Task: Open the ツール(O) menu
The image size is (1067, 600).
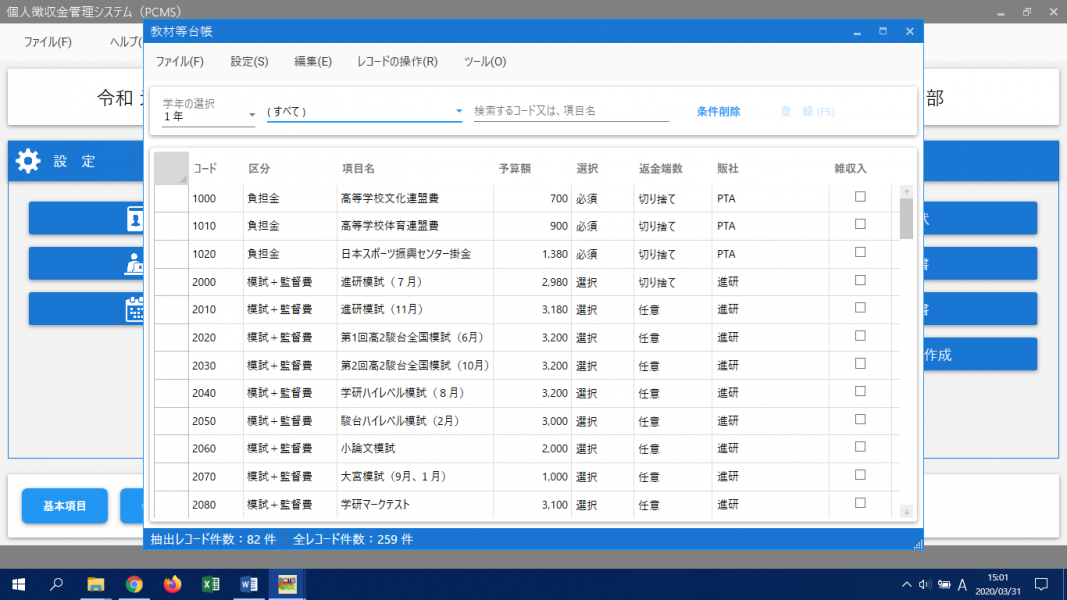Action: pos(485,62)
